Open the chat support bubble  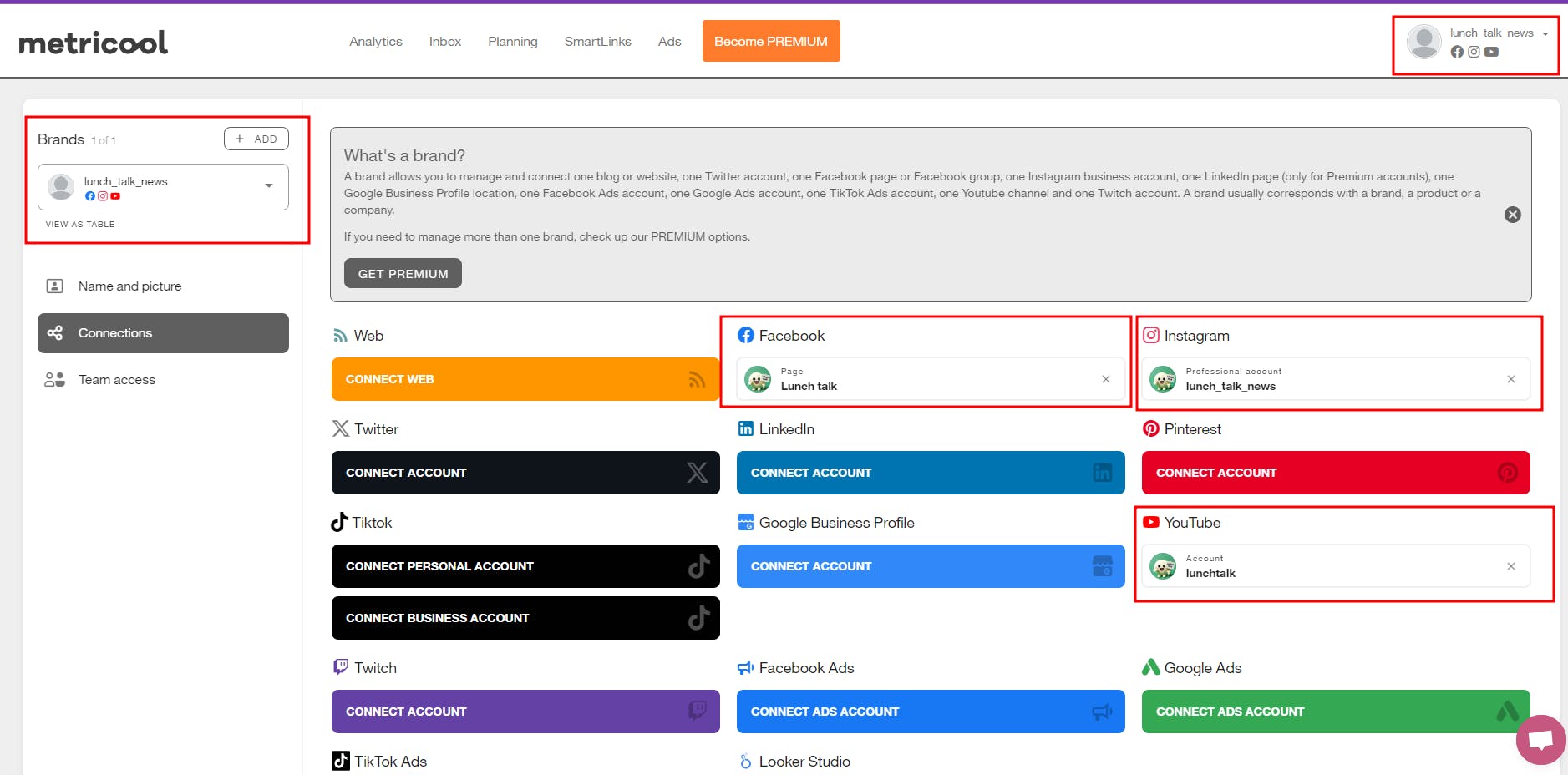[1541, 740]
